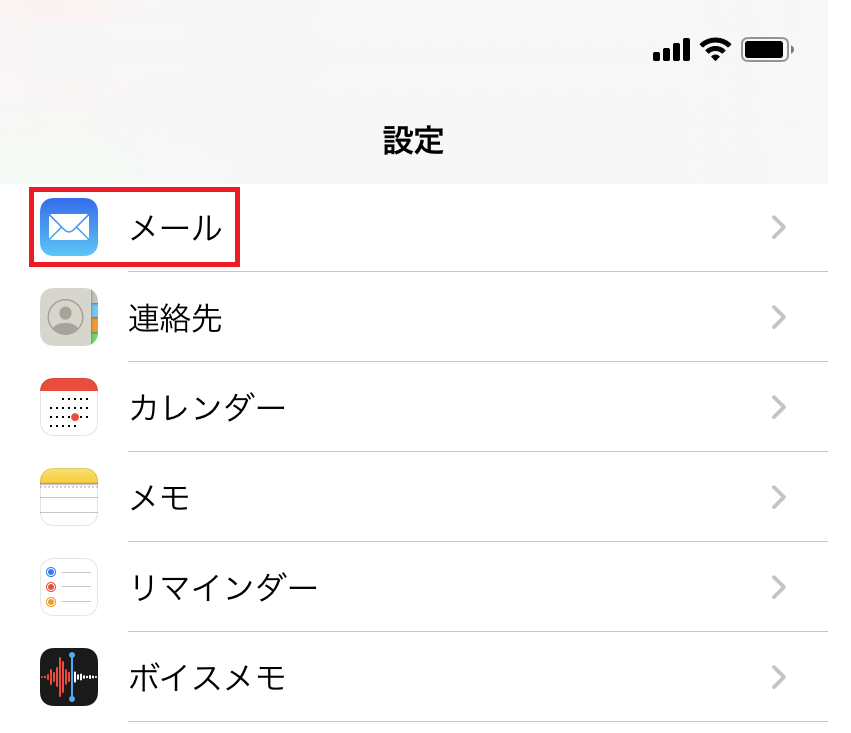The width and height of the screenshot is (851, 733).
Task: Expand the メール row chevron
Action: (x=779, y=227)
